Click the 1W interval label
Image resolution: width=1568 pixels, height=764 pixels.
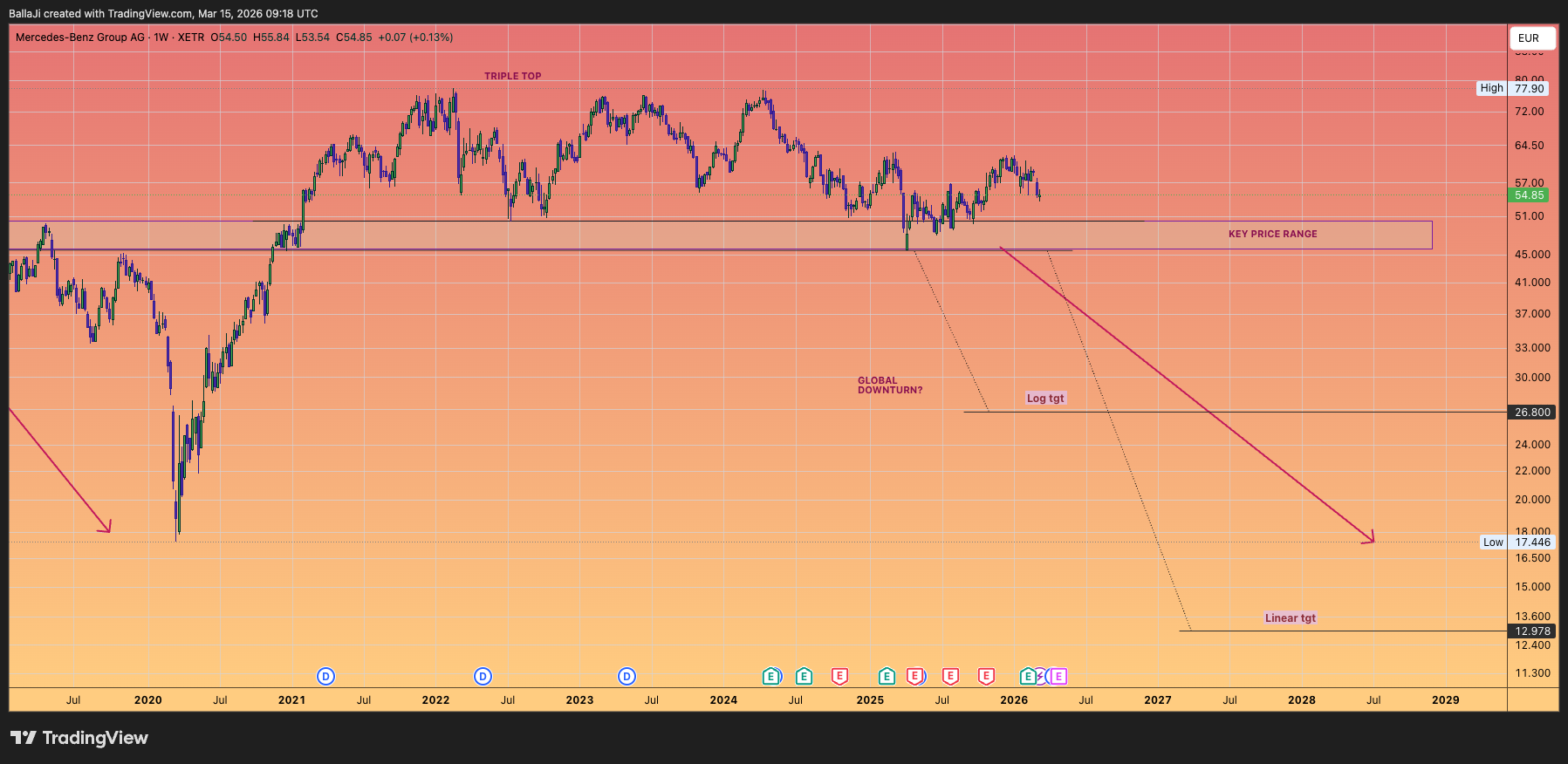tap(161, 38)
